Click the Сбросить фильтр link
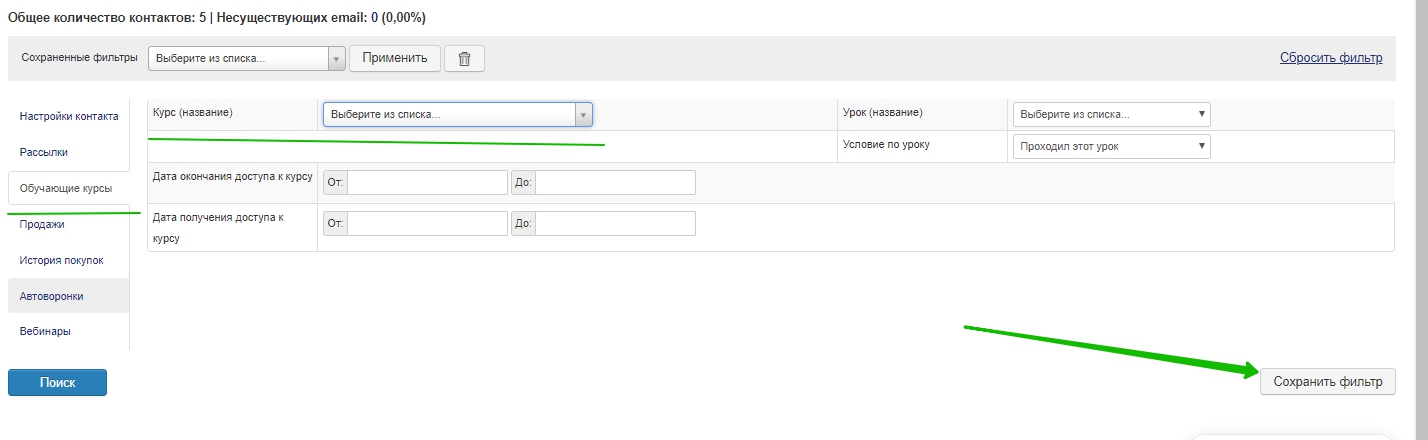 click(x=1330, y=57)
